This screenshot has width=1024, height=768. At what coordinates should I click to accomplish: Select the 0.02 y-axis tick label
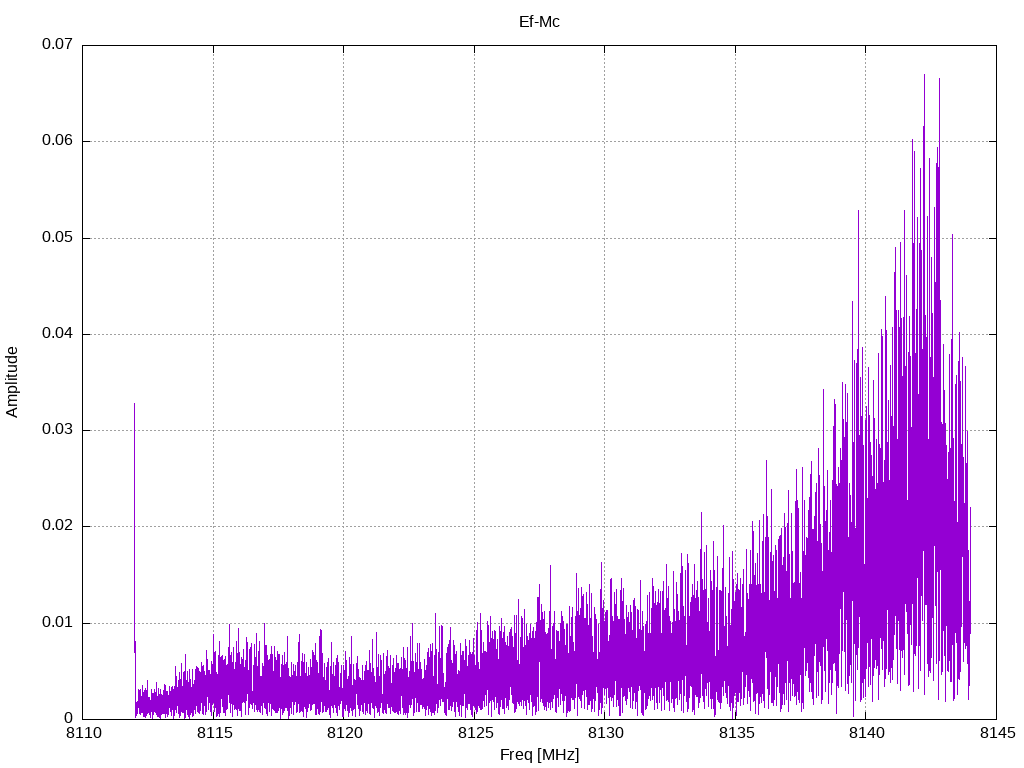tap(57, 526)
